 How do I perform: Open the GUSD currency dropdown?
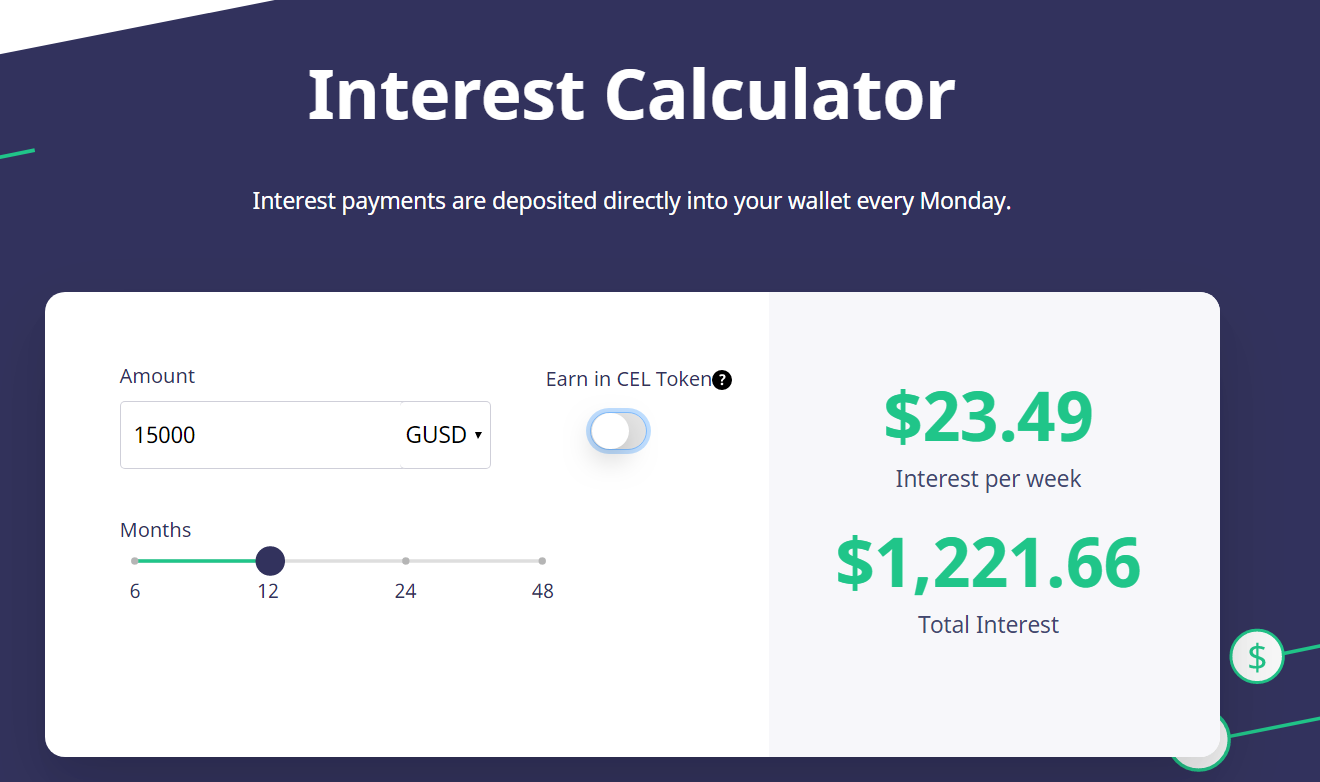[x=445, y=435]
